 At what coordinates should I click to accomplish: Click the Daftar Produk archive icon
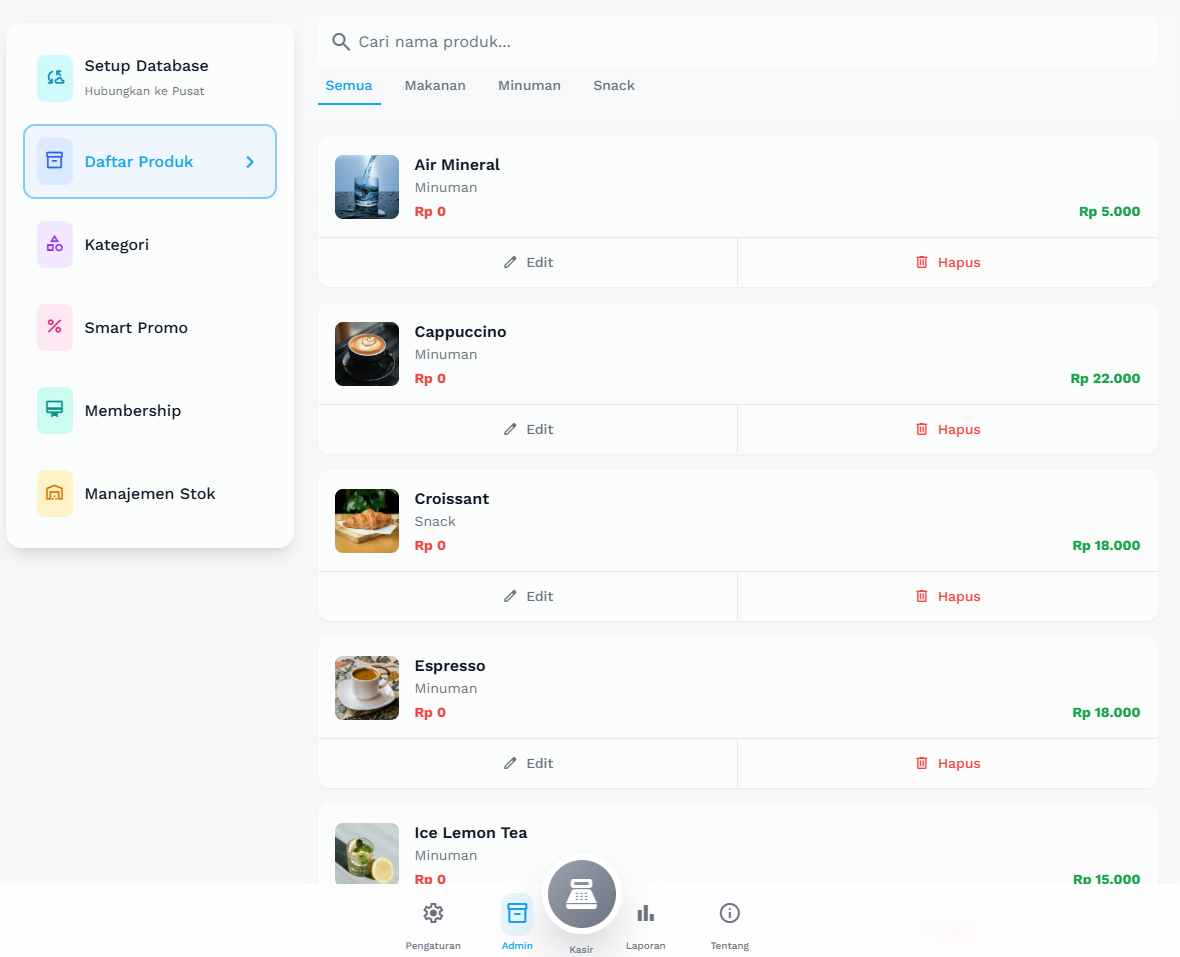[55, 161]
